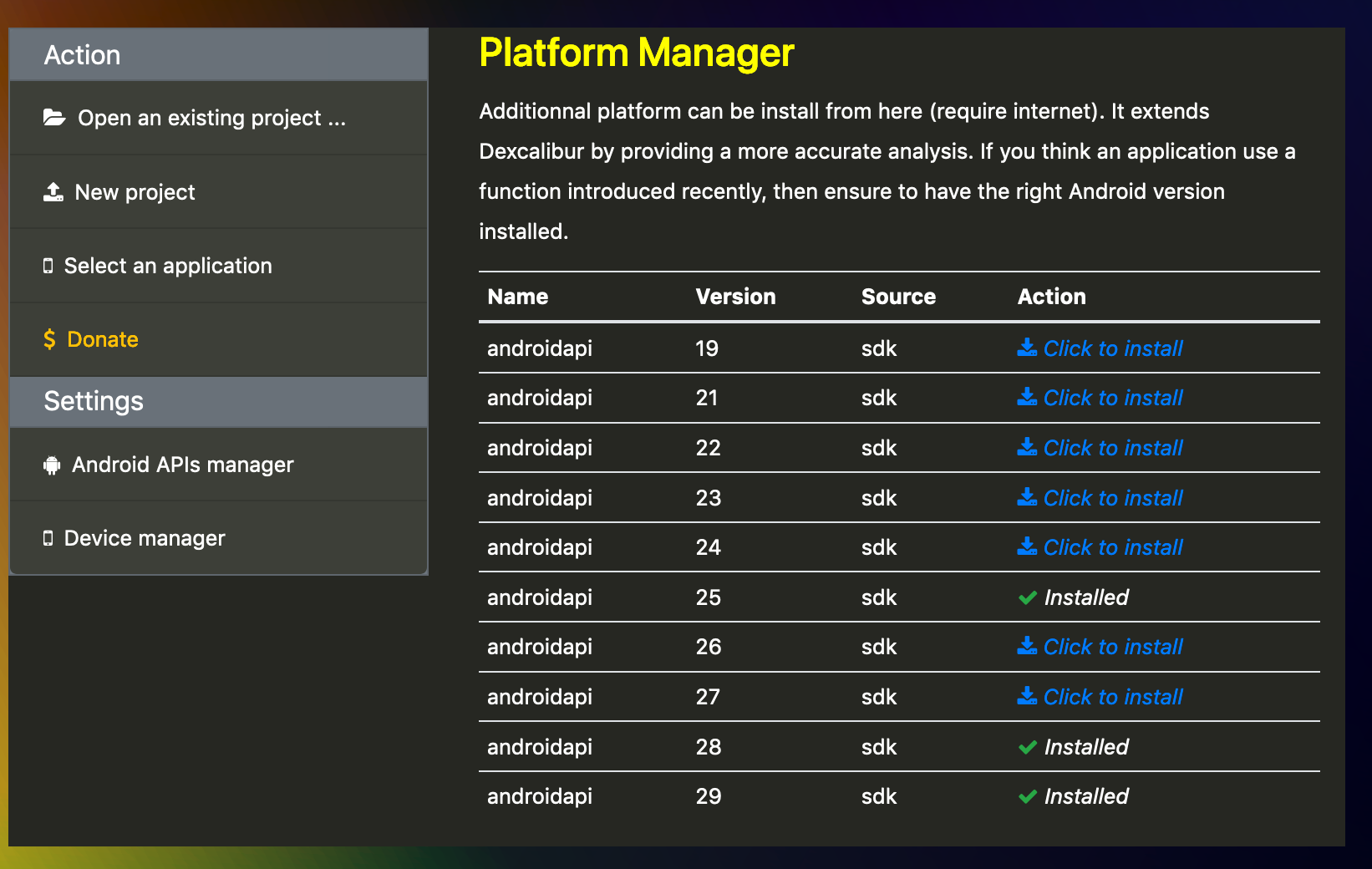Click the Installed label for version 25
Viewport: 1372px width, 869px height.
click(x=1086, y=597)
